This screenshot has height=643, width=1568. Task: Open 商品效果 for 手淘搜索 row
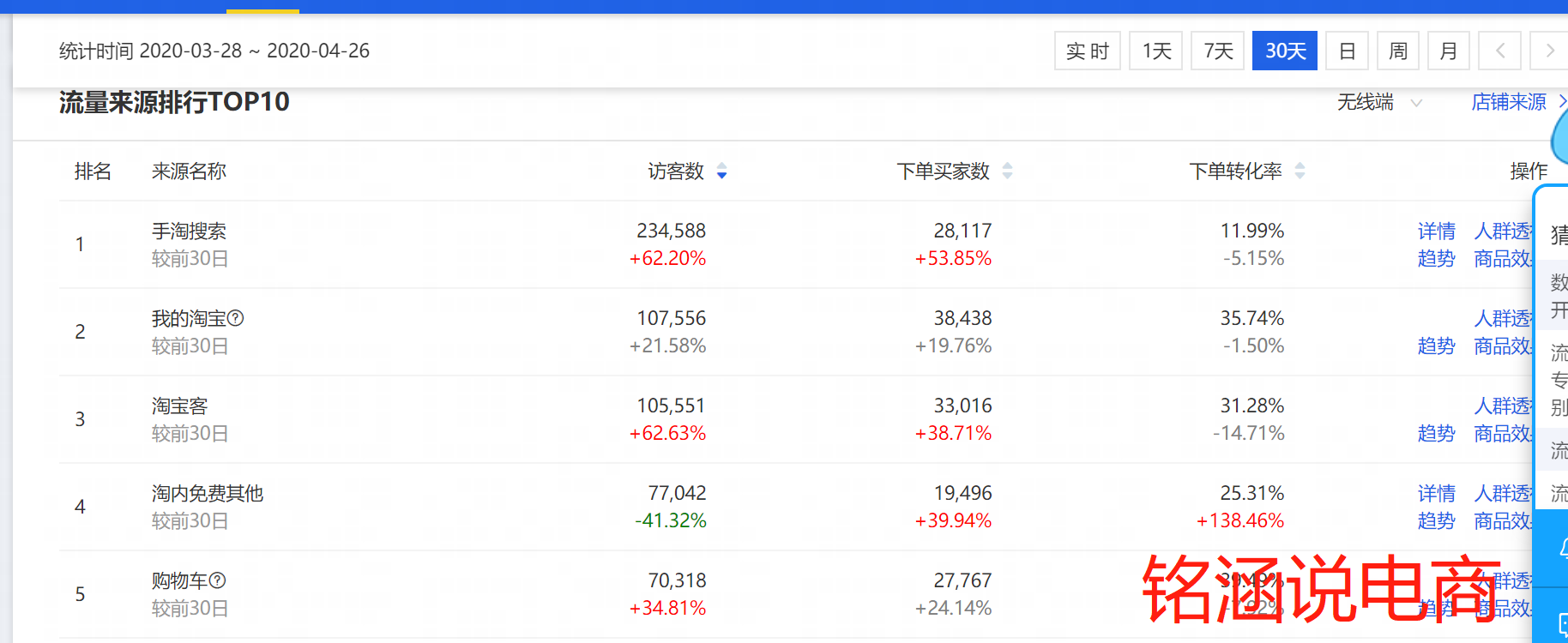(1503, 258)
